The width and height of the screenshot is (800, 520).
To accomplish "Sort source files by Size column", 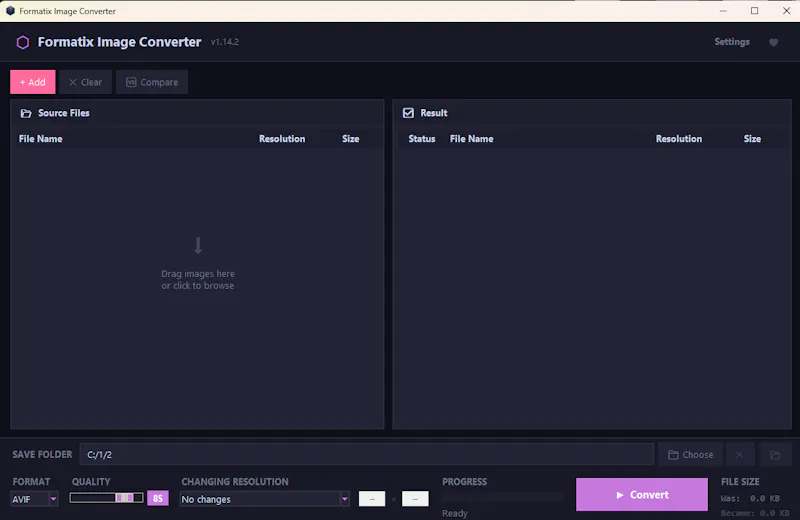I will [351, 139].
